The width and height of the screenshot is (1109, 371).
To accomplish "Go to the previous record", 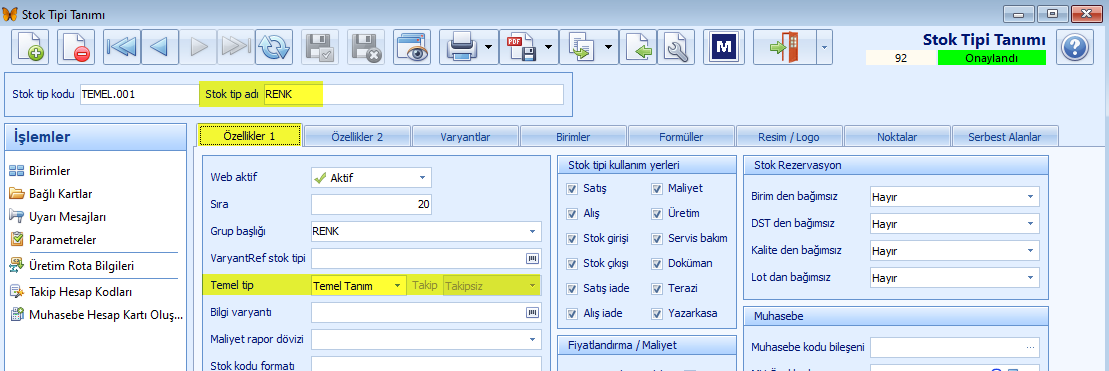I will pyautogui.click(x=159, y=48).
